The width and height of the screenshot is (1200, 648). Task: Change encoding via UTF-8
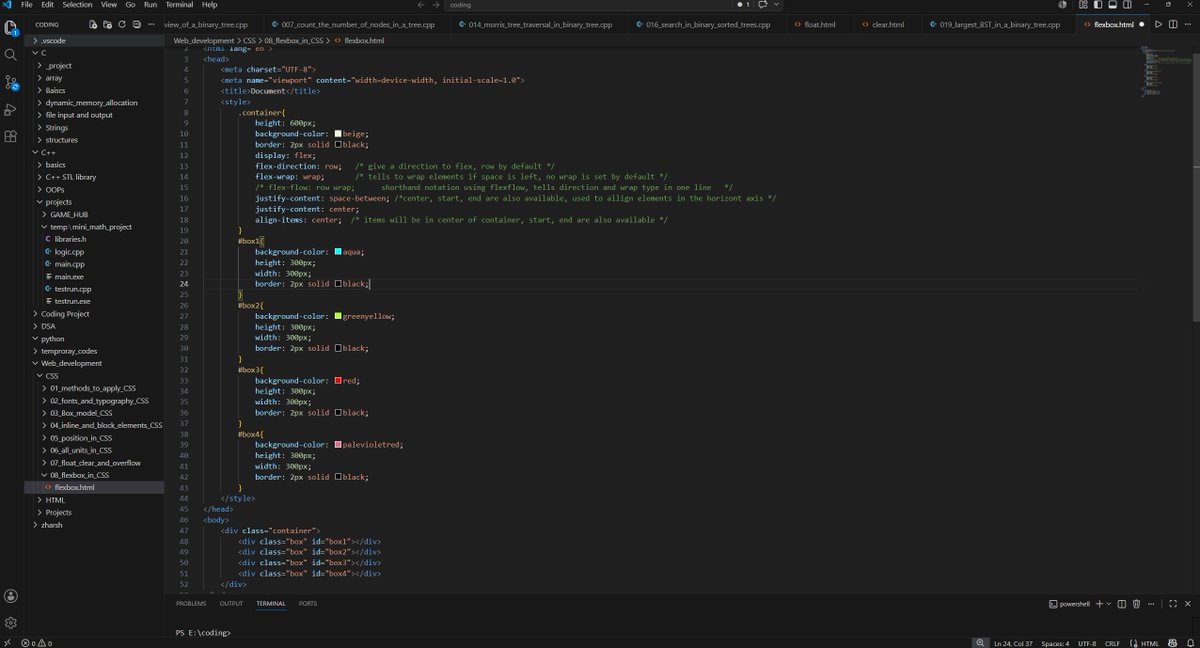(1087, 643)
